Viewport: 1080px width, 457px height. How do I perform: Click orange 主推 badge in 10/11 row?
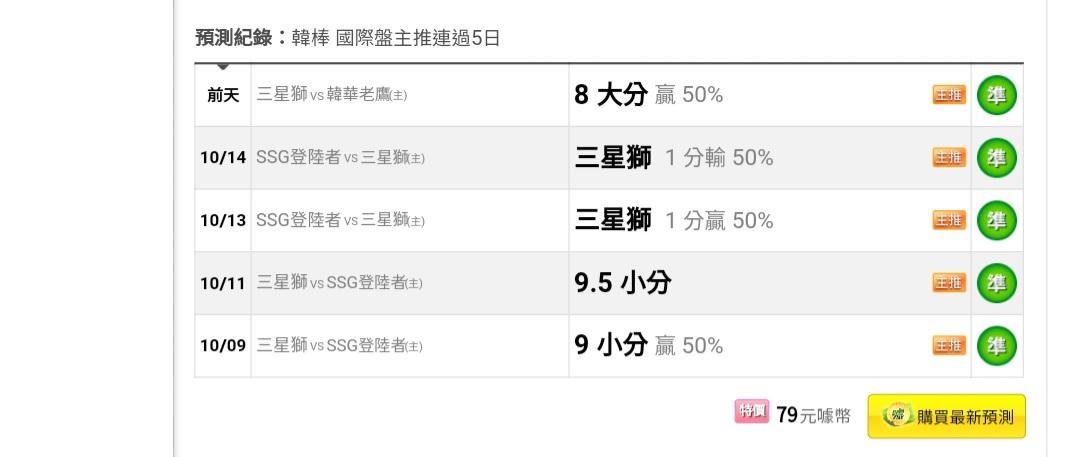click(948, 283)
